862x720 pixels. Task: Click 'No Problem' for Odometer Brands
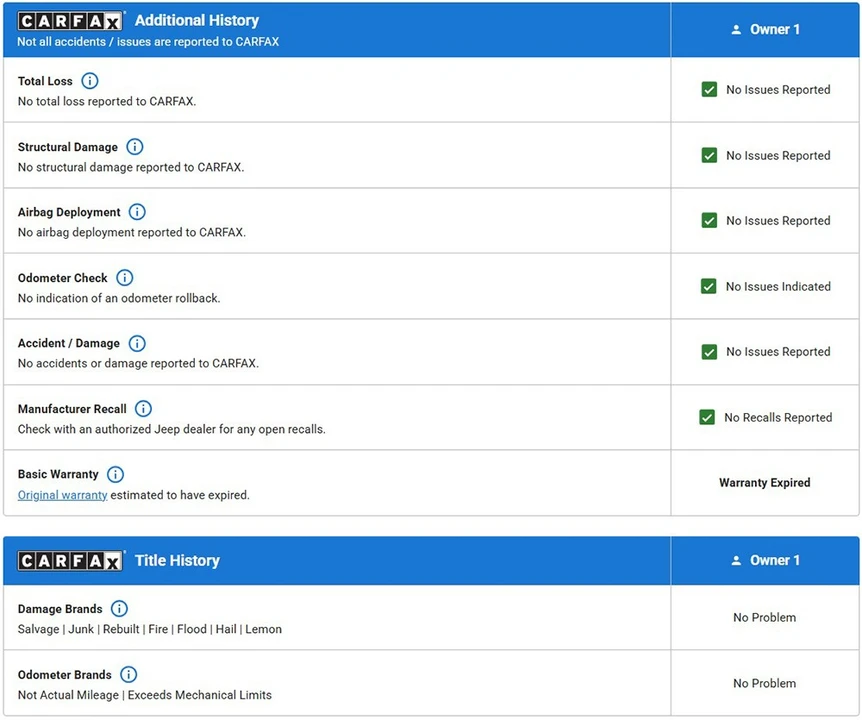point(765,683)
